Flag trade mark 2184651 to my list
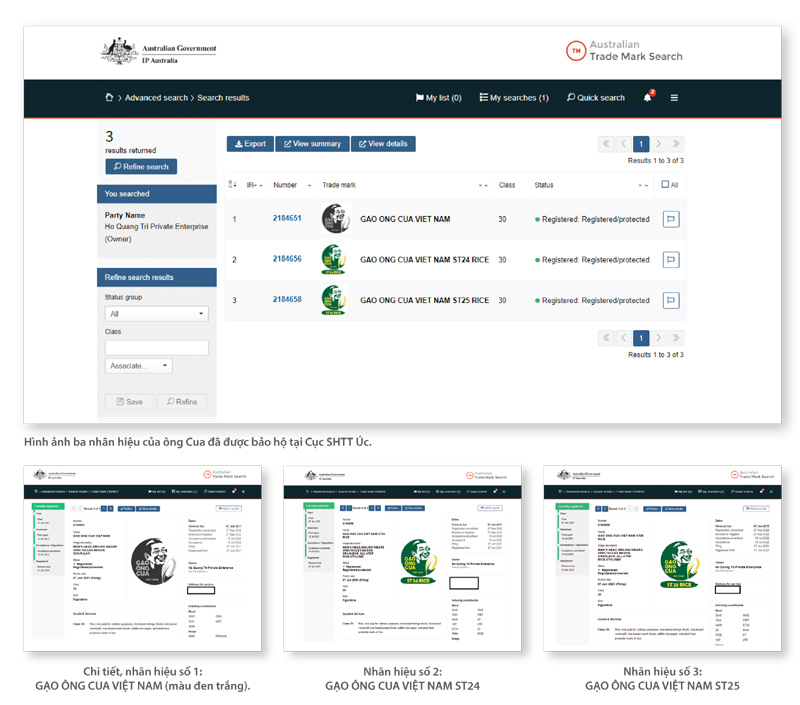Viewport: 800px width, 705px height. (x=671, y=219)
